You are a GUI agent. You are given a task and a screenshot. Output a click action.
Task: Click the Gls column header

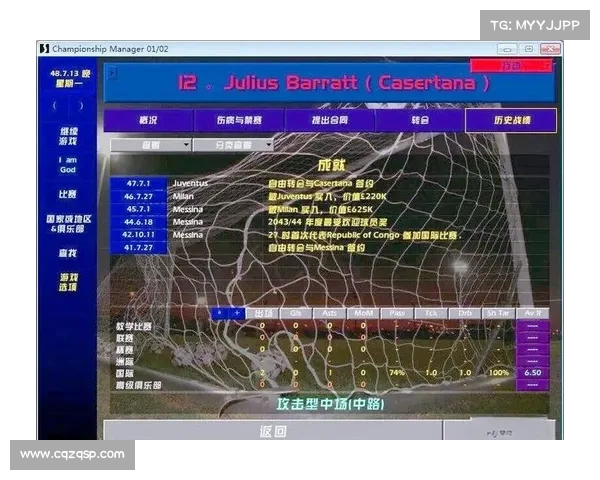click(x=296, y=313)
